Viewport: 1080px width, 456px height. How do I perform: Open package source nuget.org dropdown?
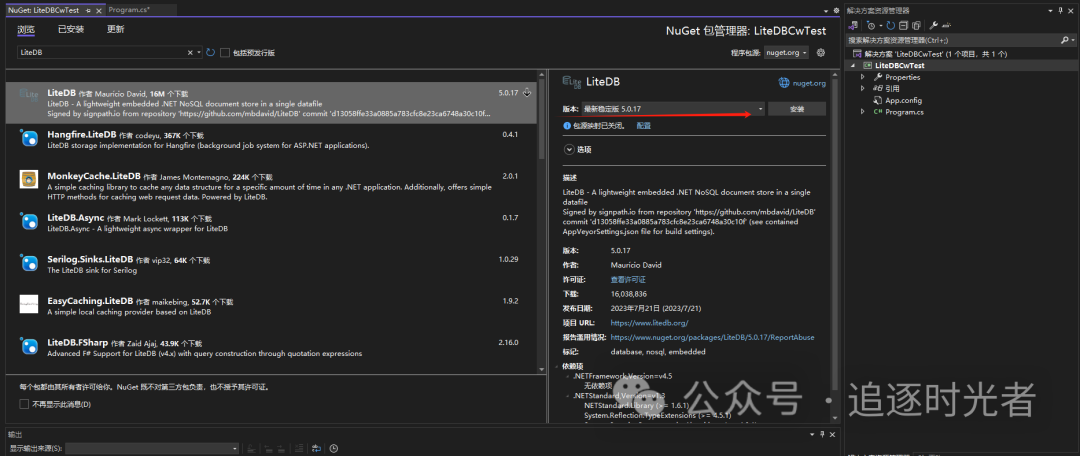[787, 52]
